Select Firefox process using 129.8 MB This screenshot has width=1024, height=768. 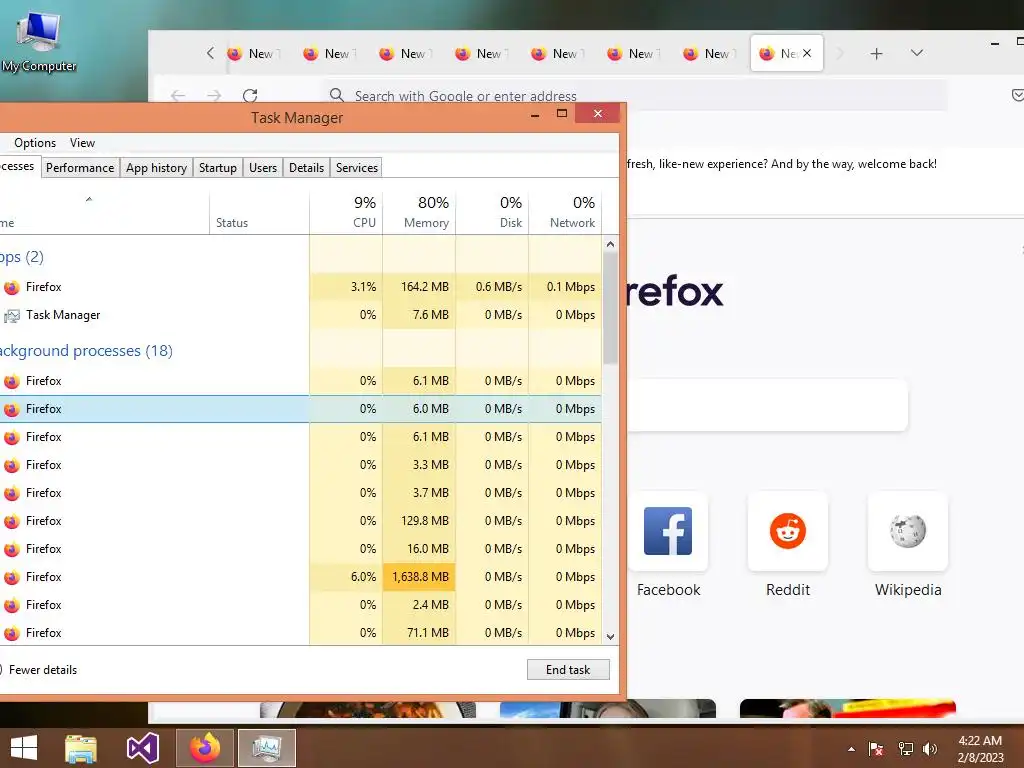coord(300,520)
